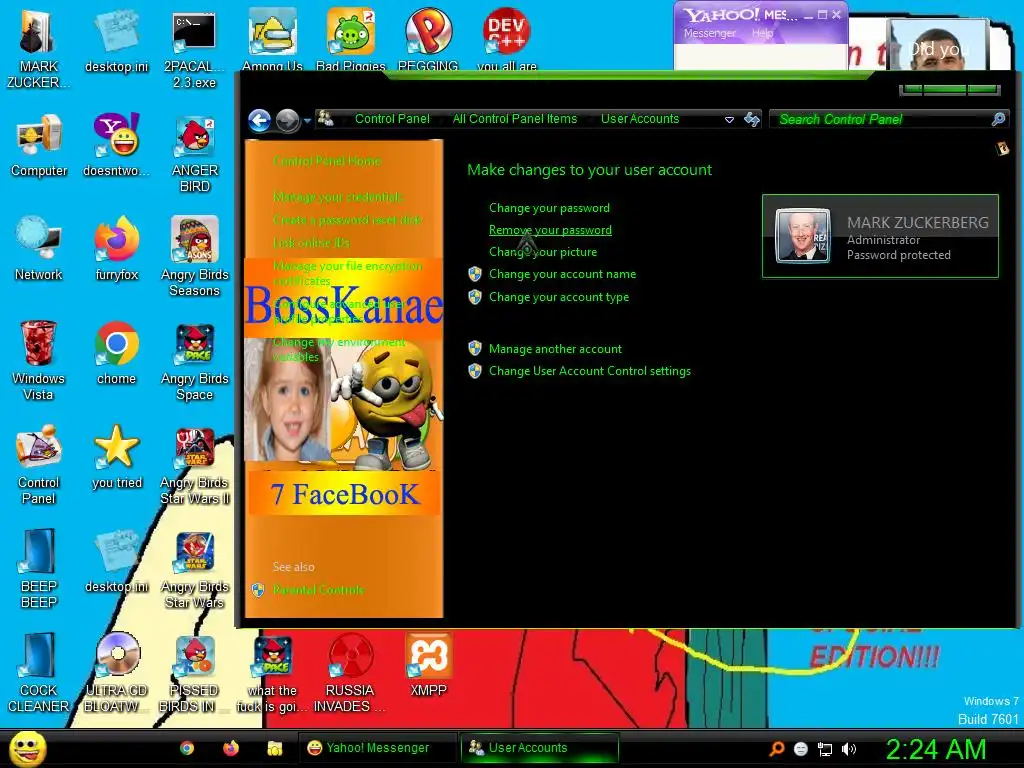Click the Back arrow in User Accounts window
Image resolution: width=1024 pixels, height=768 pixels.
[259, 120]
